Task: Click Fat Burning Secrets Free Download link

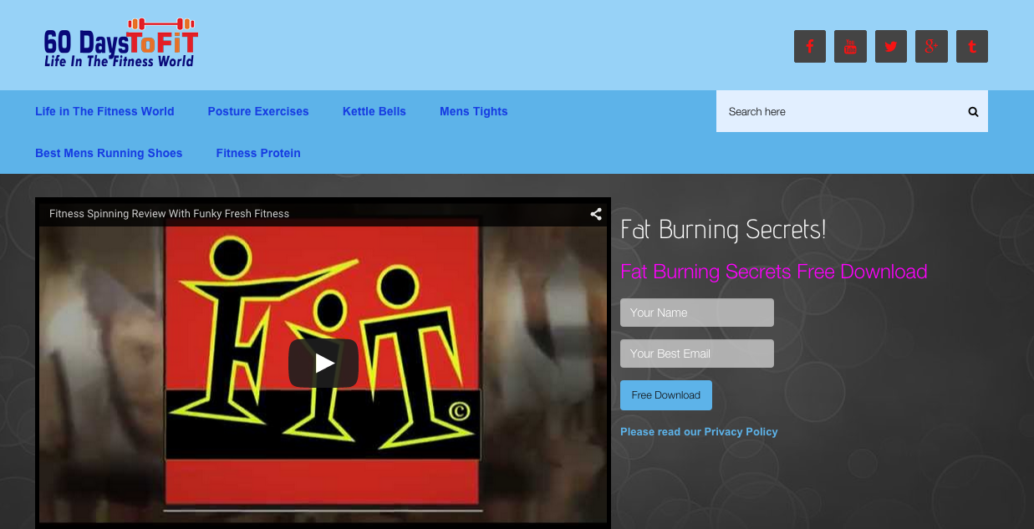Action: point(774,271)
